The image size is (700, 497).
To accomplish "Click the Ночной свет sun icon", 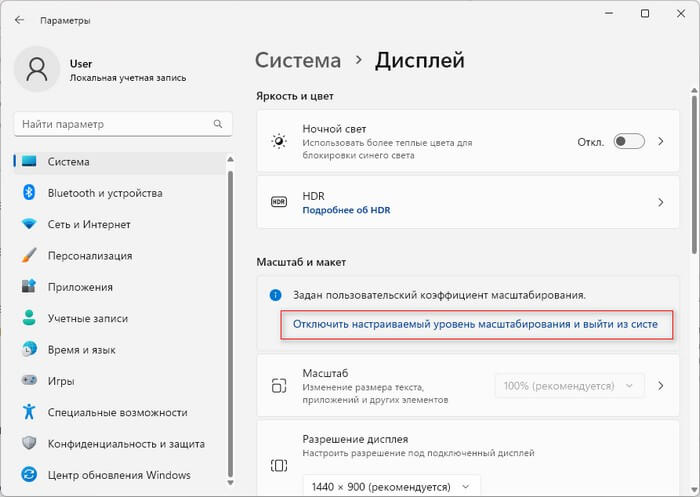I will (x=279, y=142).
